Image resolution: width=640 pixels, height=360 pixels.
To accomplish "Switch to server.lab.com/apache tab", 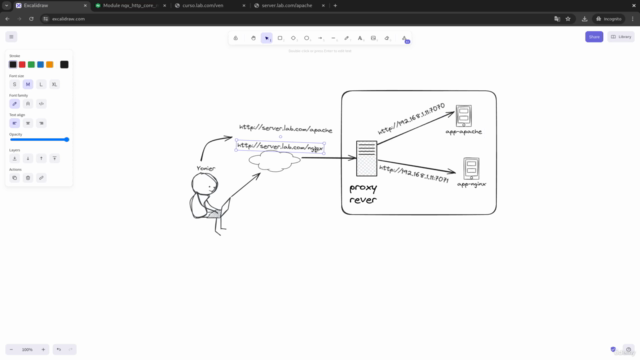I will click(289, 6).
